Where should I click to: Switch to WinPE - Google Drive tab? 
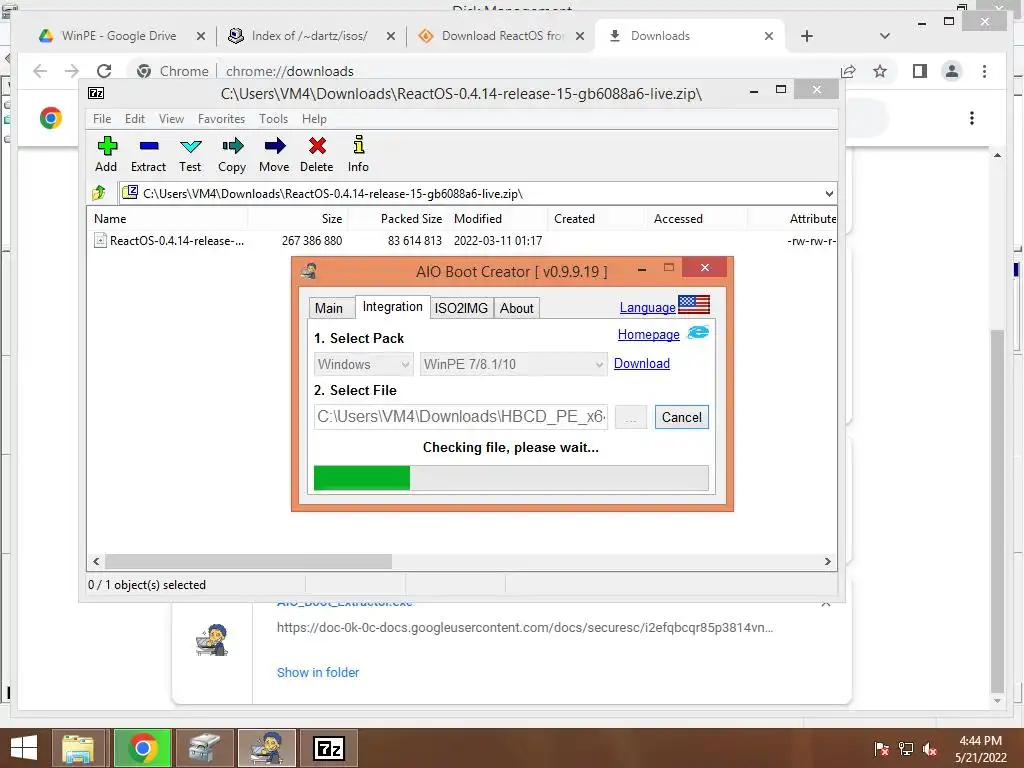[x=119, y=36]
